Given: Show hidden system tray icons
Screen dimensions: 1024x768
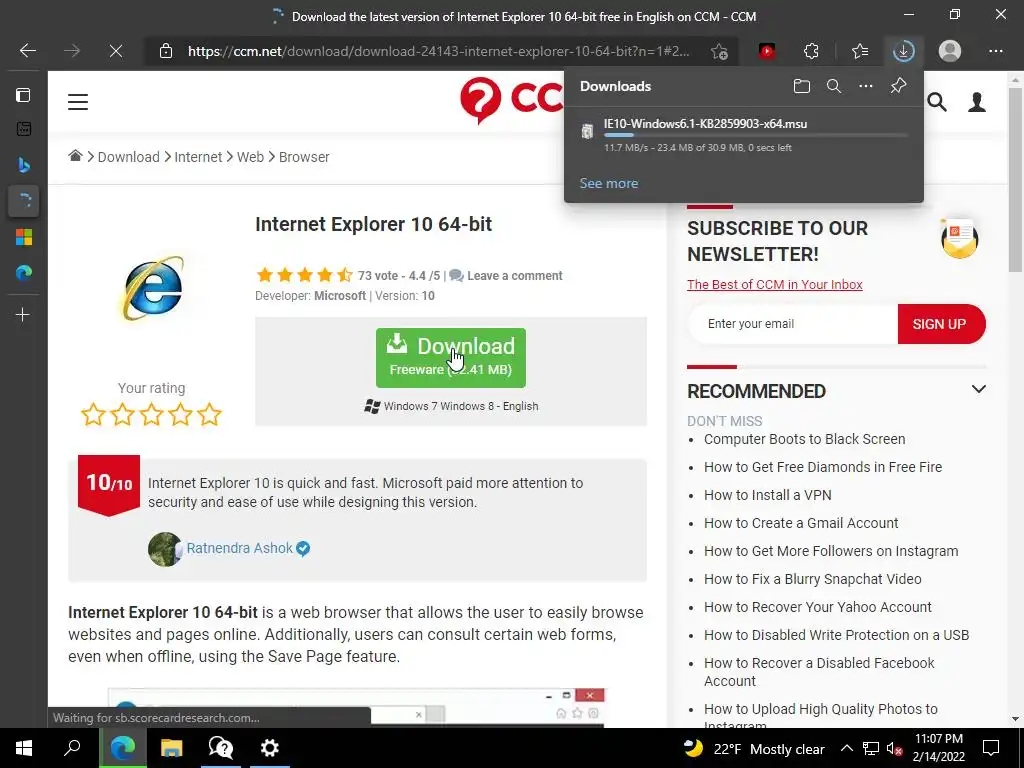Looking at the screenshot, I should pos(846,748).
